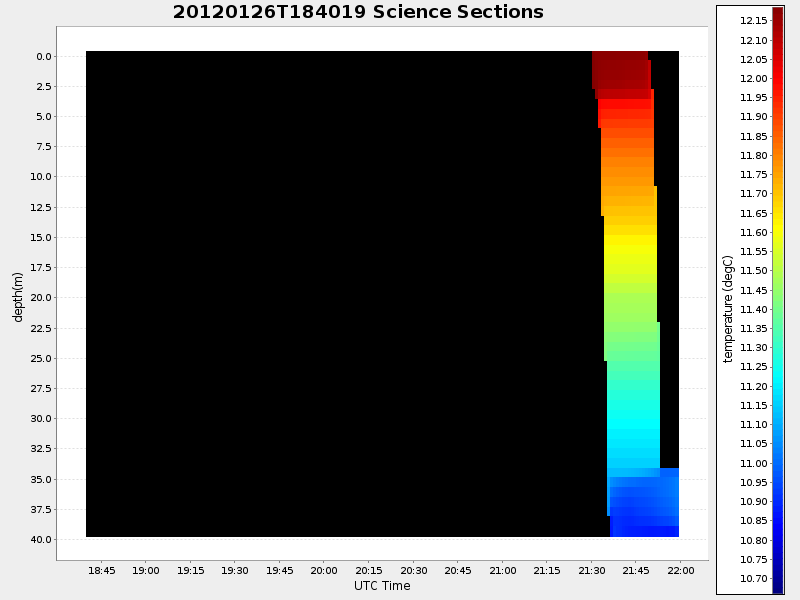Viewport: 800px width, 600px height.
Task: Click the 15.0 depth tick label
Action: tap(41, 238)
